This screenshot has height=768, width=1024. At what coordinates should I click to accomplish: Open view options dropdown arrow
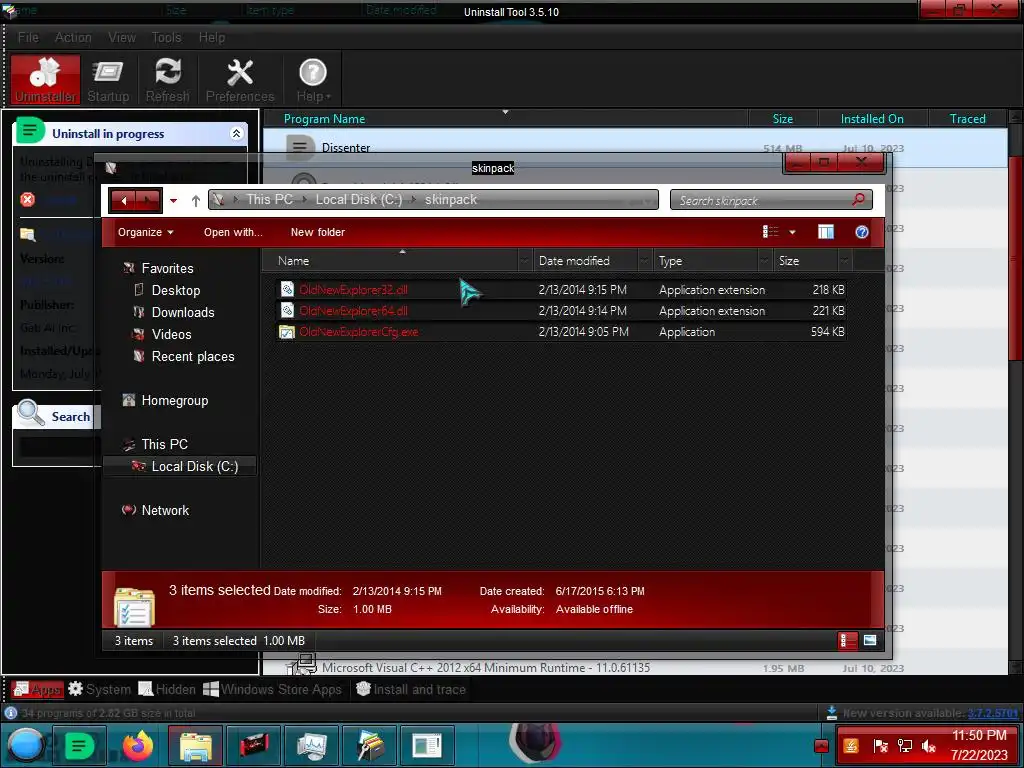[792, 232]
